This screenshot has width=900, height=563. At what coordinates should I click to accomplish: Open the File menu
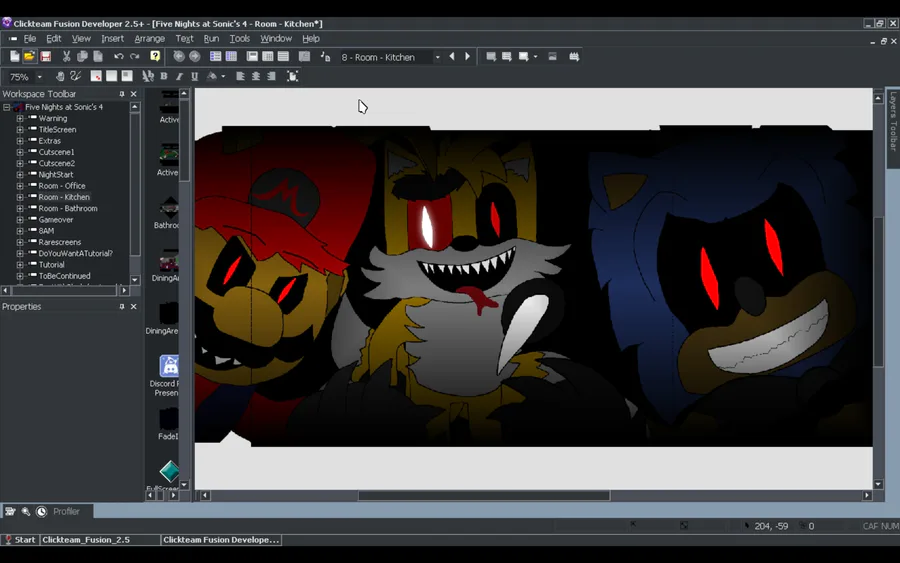pyautogui.click(x=30, y=38)
